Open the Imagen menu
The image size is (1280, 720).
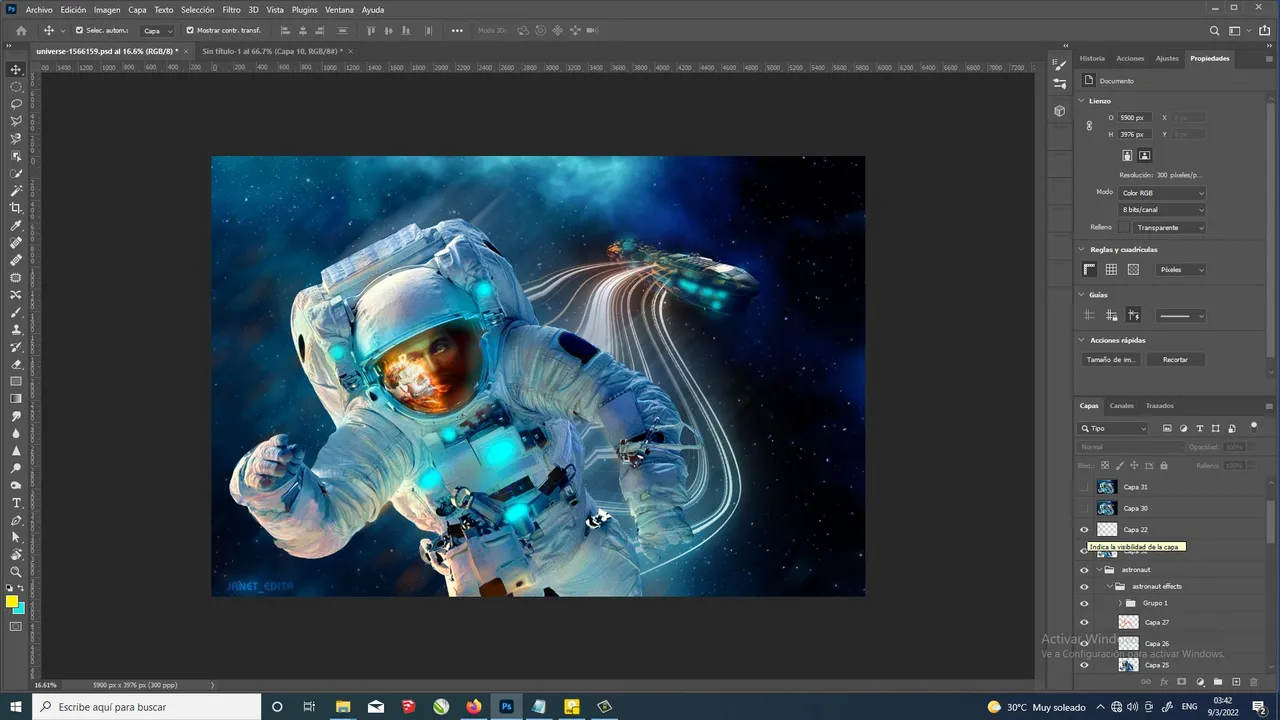[x=107, y=10]
